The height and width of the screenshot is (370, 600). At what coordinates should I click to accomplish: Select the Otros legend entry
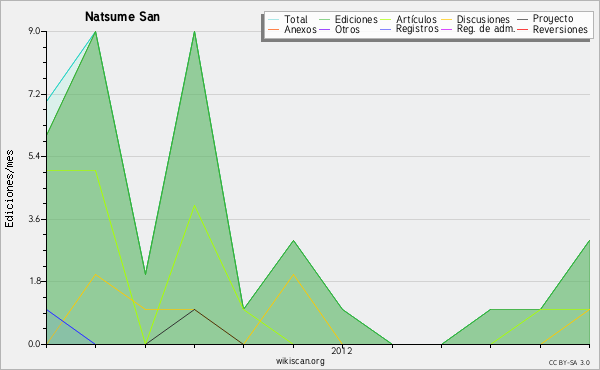pos(347,29)
